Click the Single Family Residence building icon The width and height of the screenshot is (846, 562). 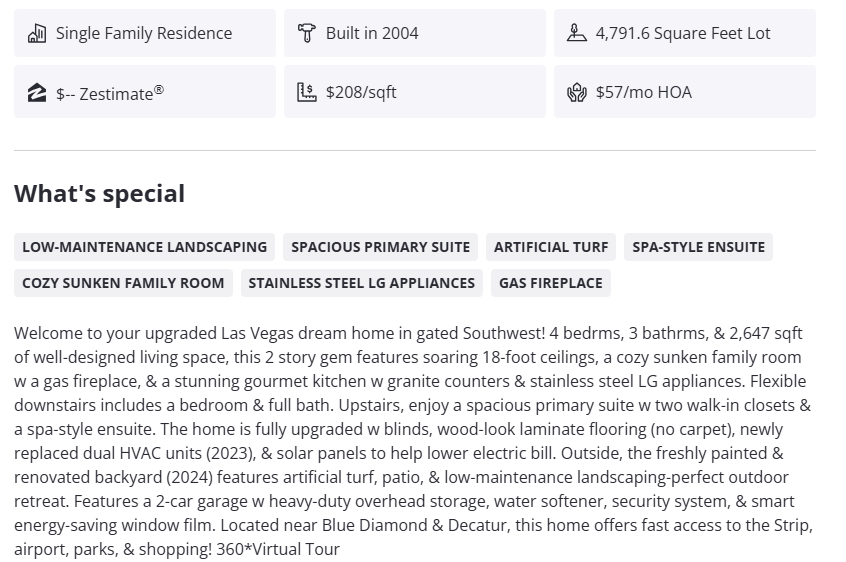coord(37,33)
